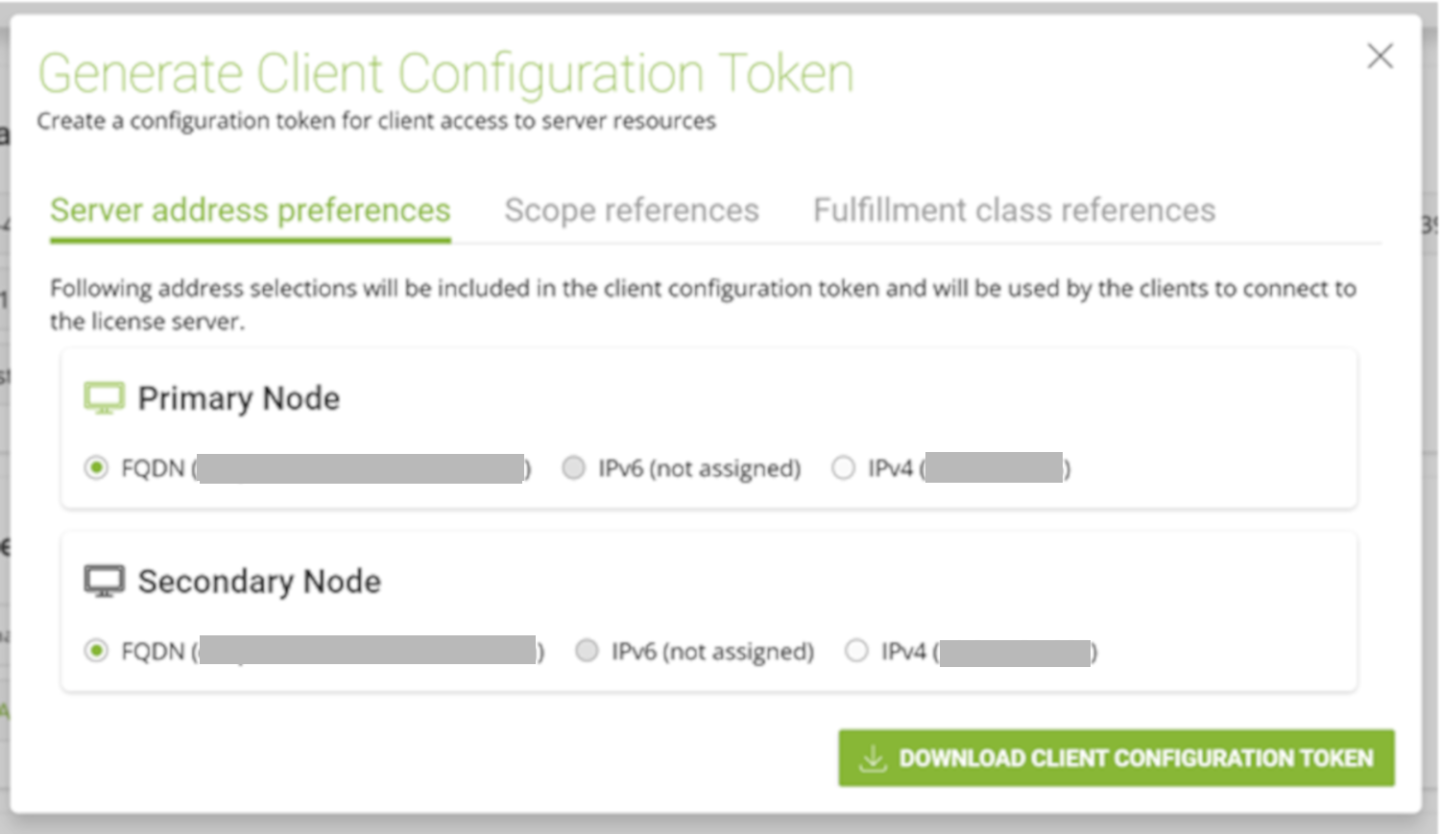Select FQDN for the Secondary Node

(x=96, y=651)
